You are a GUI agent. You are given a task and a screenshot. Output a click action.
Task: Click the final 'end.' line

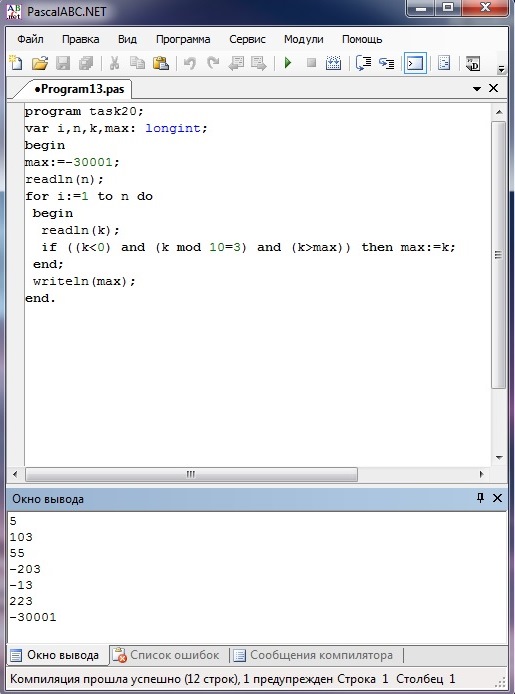click(x=40, y=298)
